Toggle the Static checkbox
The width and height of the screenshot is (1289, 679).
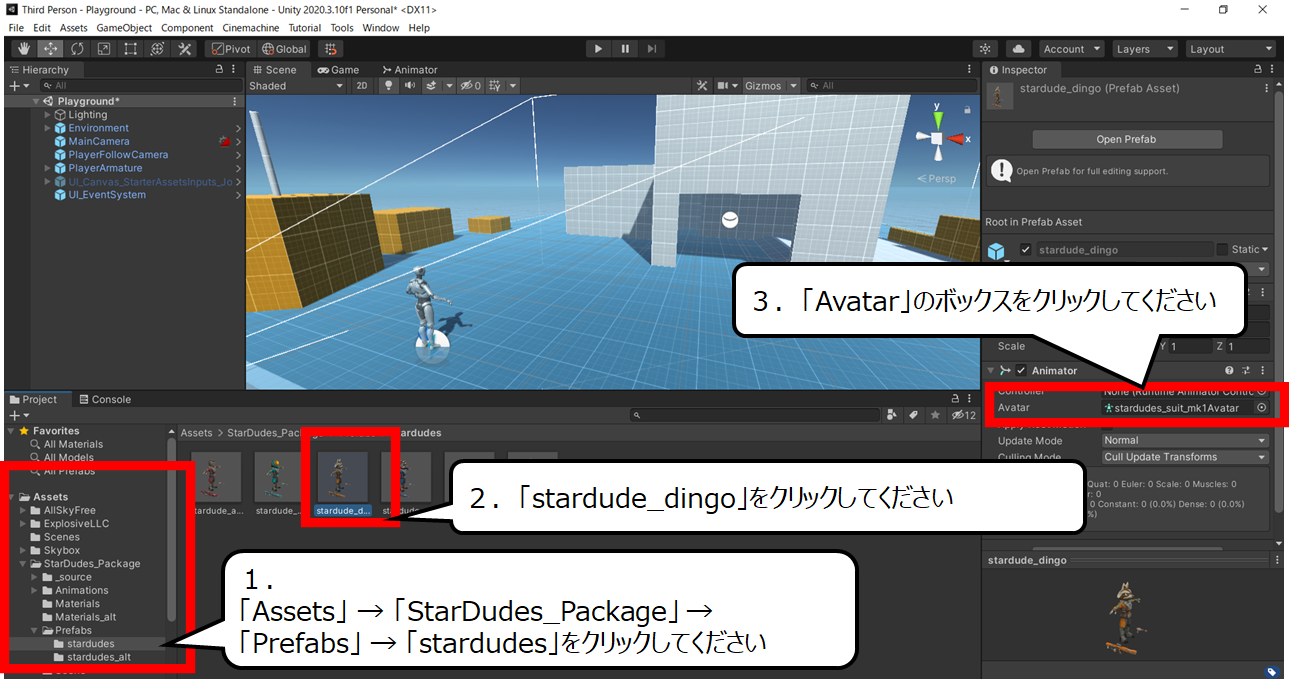1223,249
